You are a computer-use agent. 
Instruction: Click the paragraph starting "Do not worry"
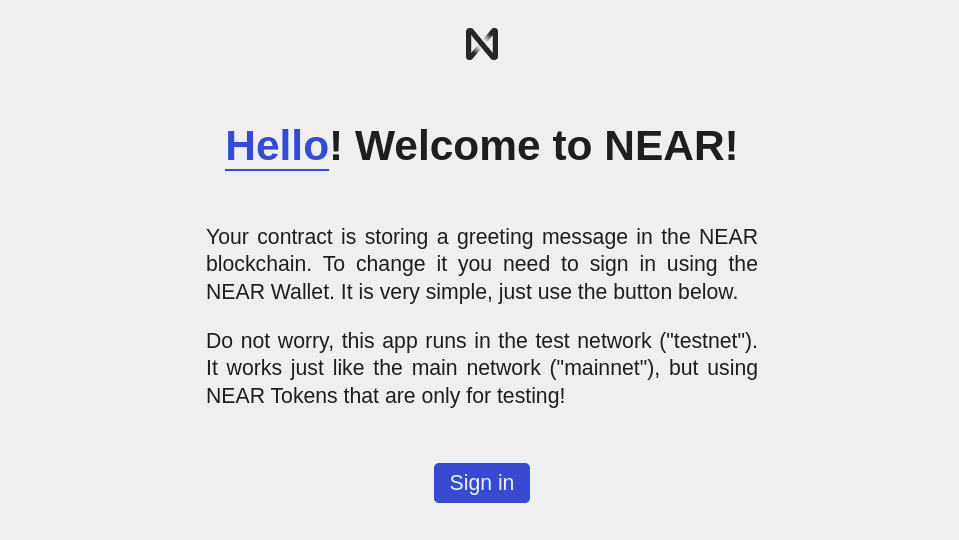(482, 368)
